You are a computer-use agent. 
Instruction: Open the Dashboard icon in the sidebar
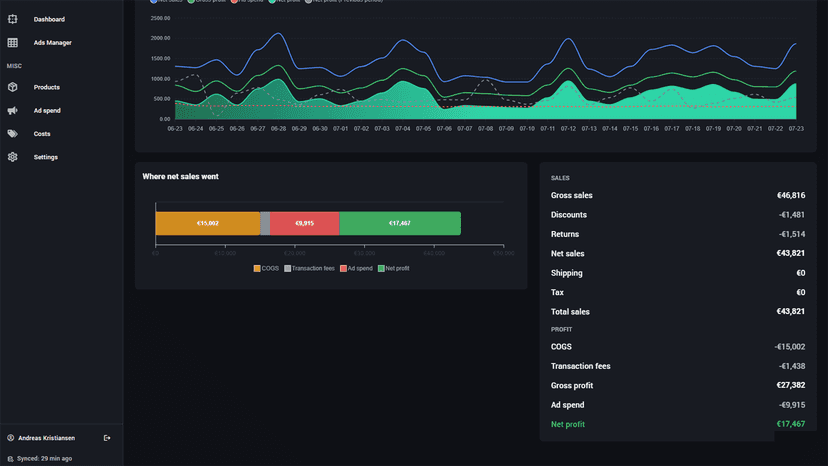(13, 19)
